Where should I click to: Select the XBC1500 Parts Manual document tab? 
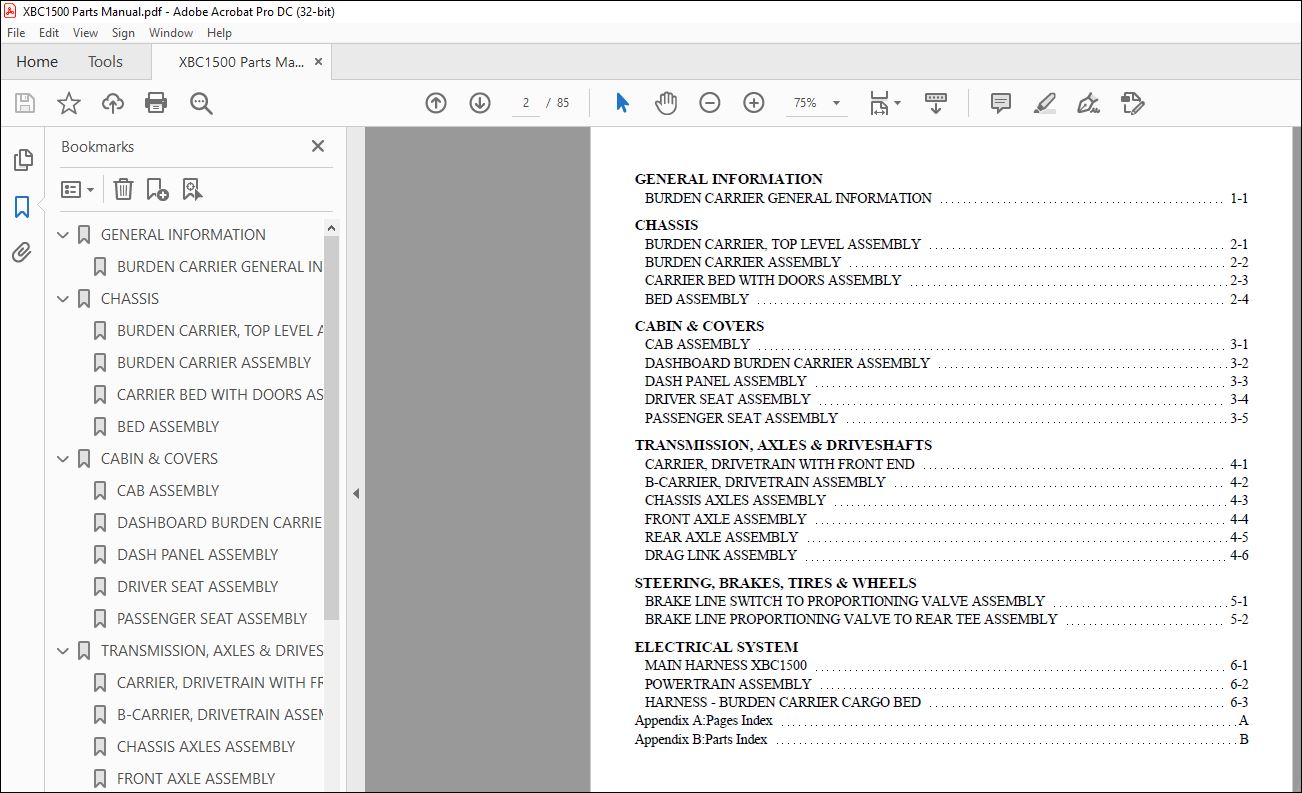(241, 62)
